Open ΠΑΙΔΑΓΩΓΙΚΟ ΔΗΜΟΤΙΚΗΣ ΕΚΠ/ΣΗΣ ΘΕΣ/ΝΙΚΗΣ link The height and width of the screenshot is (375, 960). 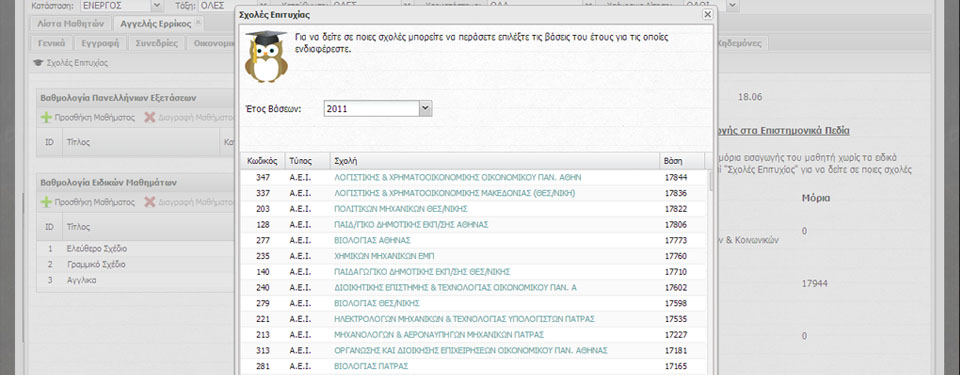pos(422,272)
